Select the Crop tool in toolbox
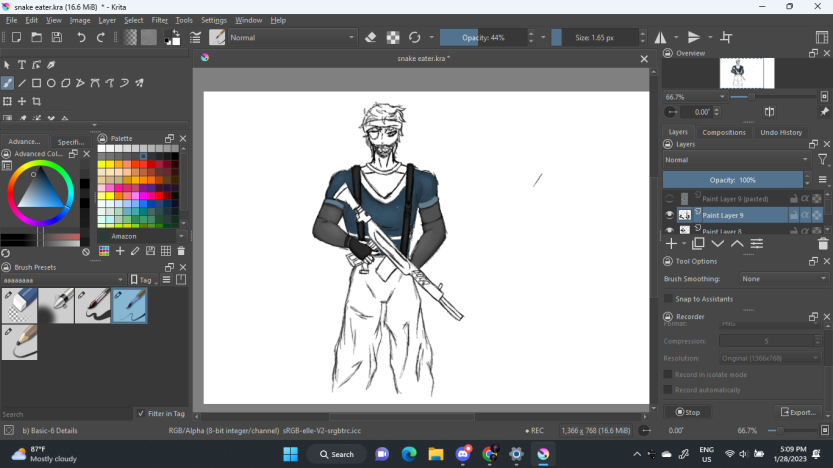This screenshot has width=833, height=468. (36, 101)
